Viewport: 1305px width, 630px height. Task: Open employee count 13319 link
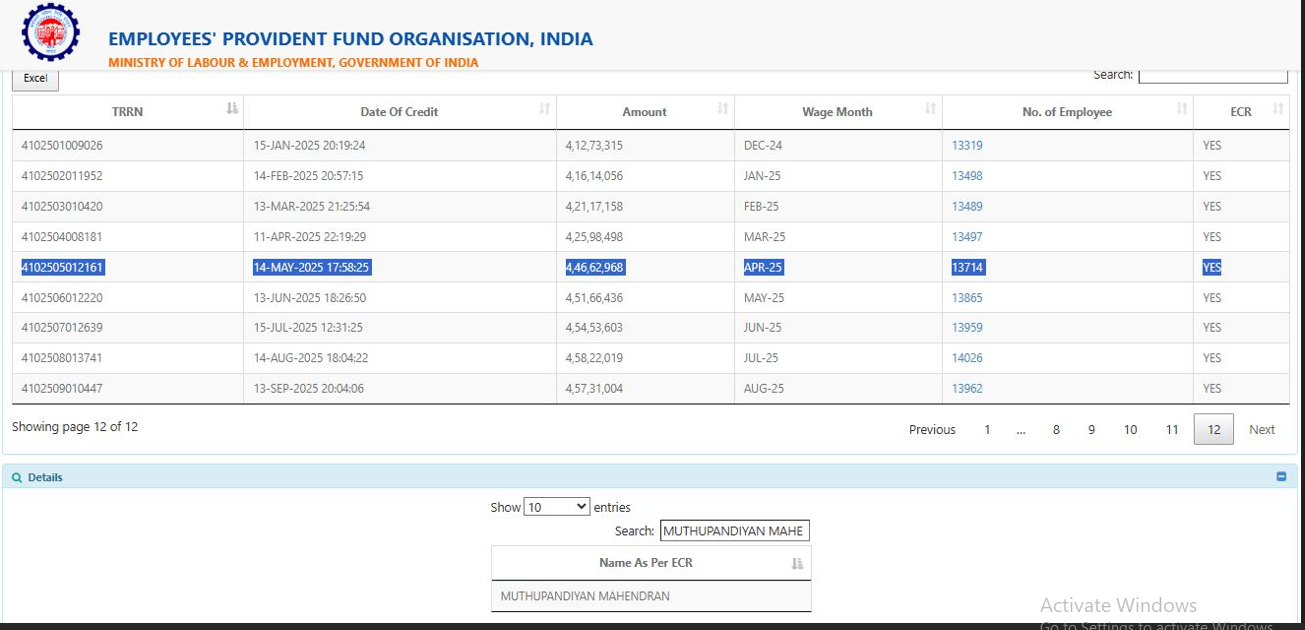967,145
